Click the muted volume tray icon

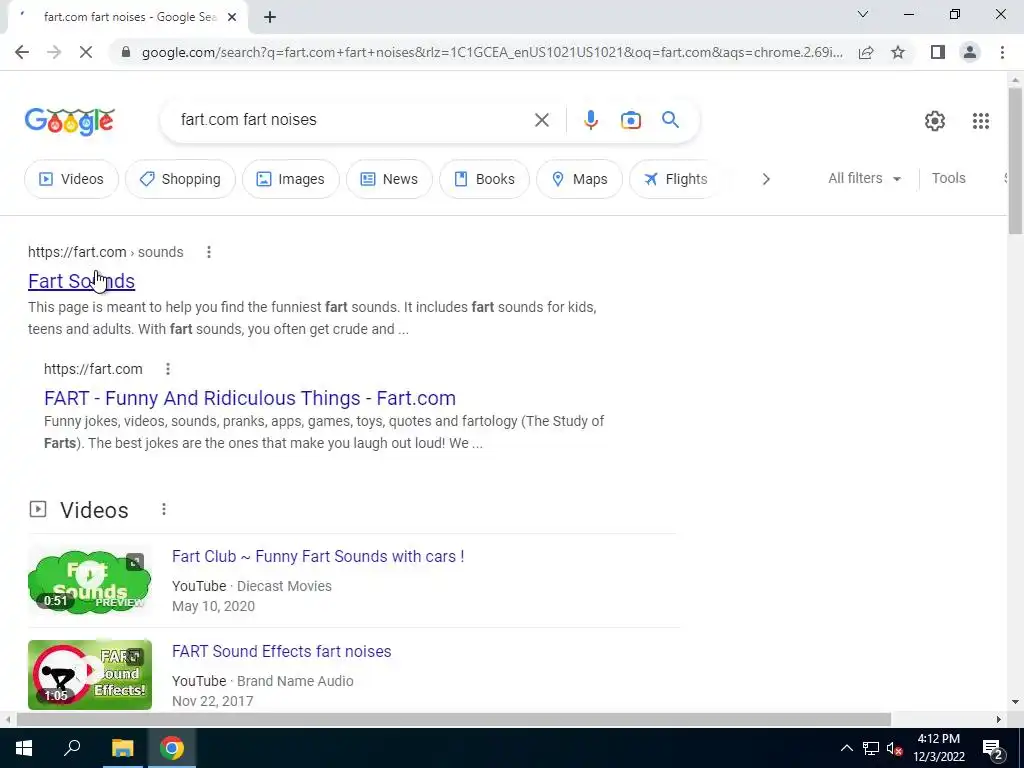coord(895,748)
